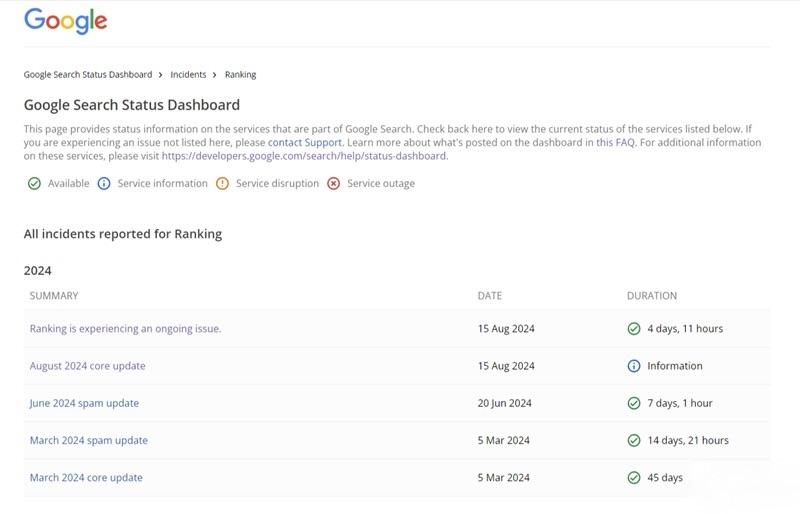Click chevron between Incidents and Ranking breadcrumbs
The image size is (800, 514).
click(214, 75)
